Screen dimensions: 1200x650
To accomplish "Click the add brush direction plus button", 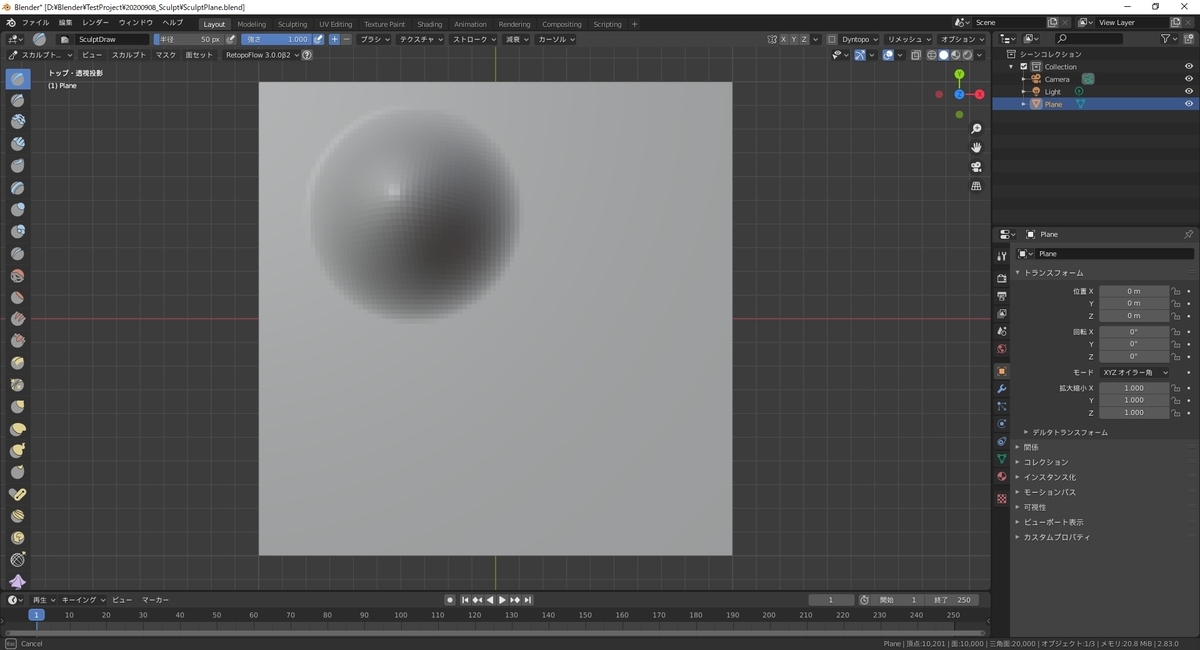I will click(x=335, y=39).
